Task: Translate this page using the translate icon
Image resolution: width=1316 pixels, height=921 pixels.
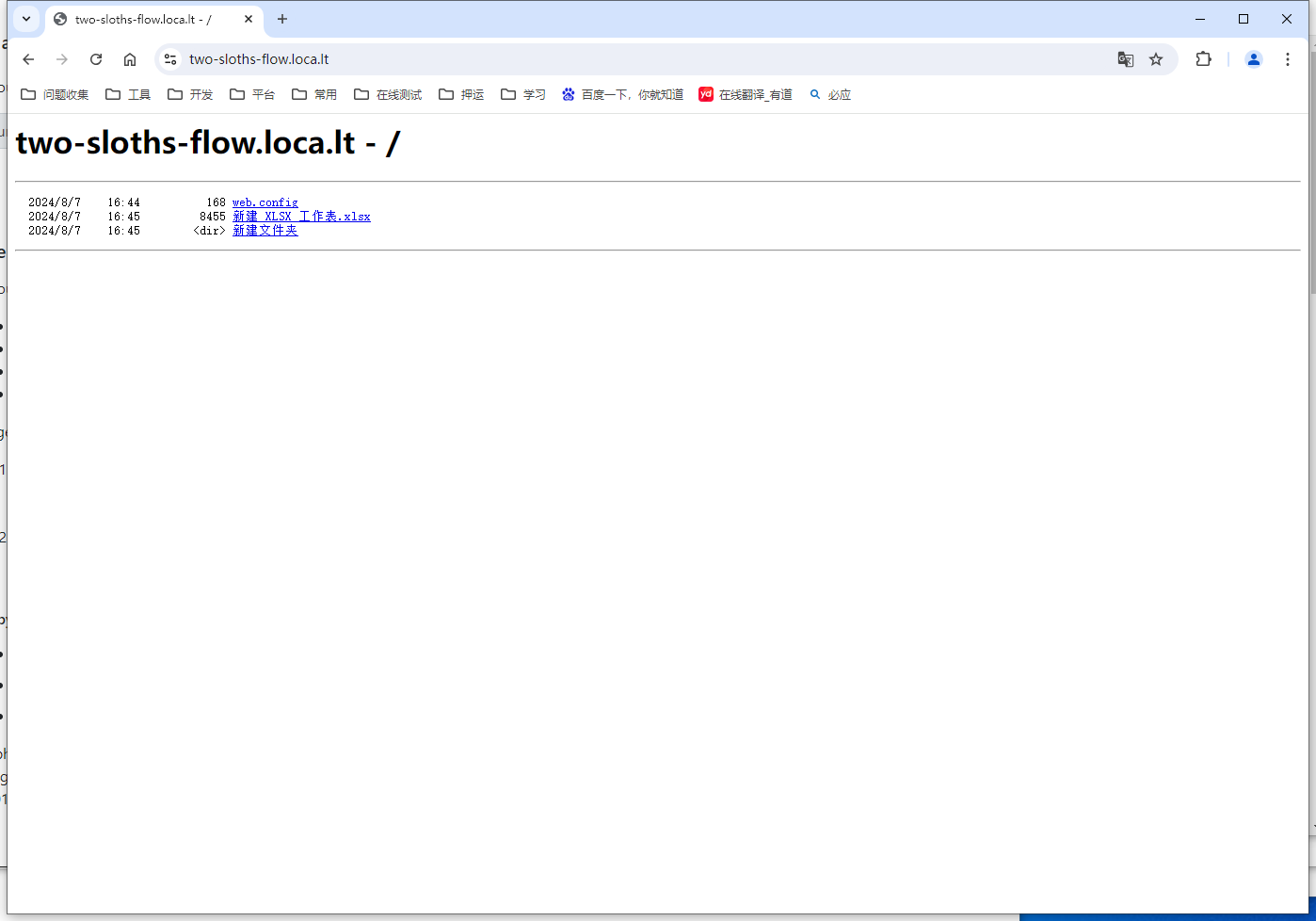Action: (x=1126, y=59)
